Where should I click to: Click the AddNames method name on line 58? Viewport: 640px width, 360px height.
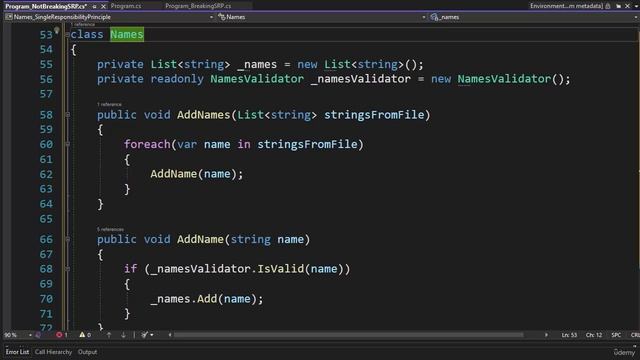point(204,115)
